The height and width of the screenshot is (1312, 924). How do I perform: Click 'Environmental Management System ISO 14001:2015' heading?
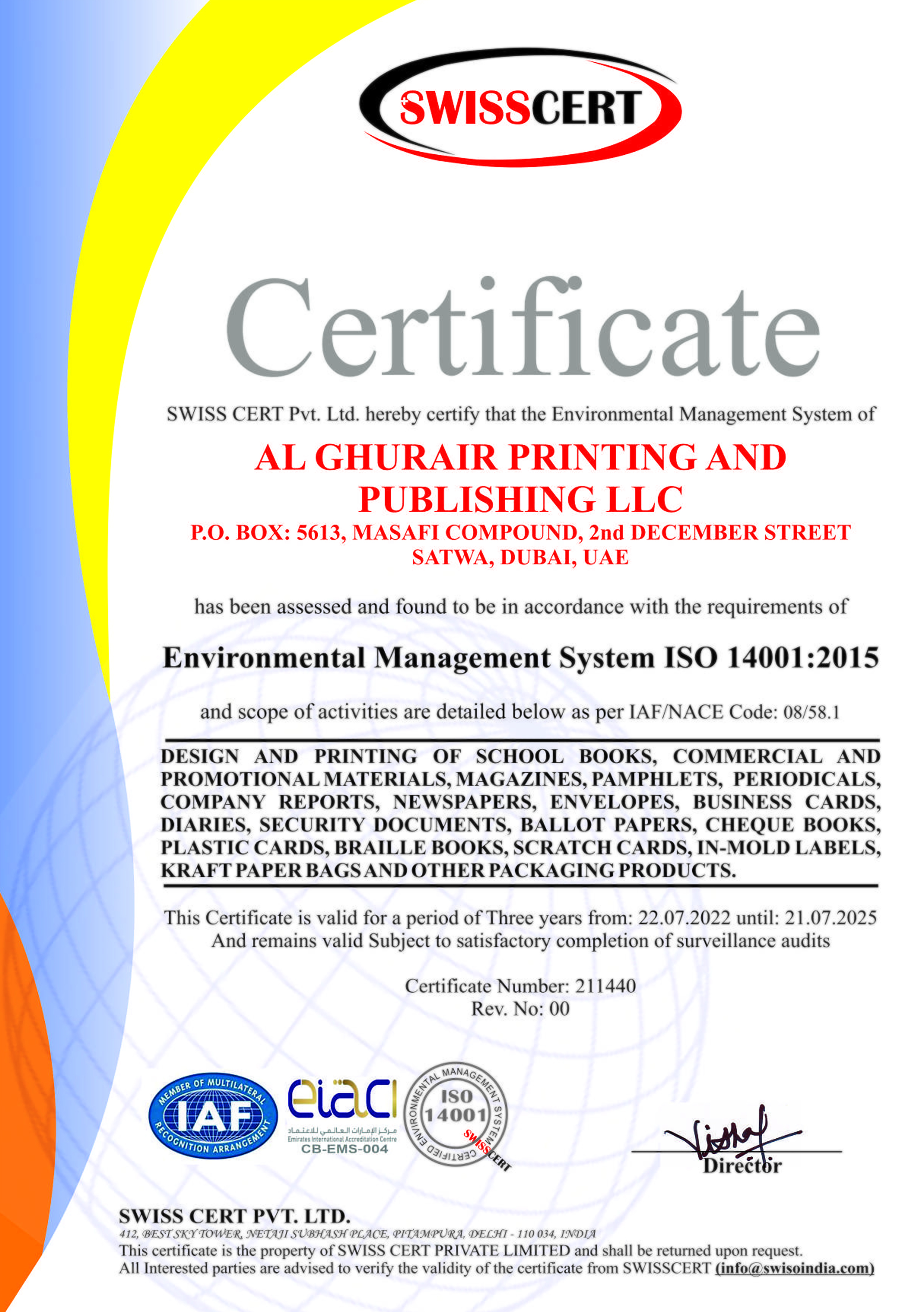tap(520, 658)
